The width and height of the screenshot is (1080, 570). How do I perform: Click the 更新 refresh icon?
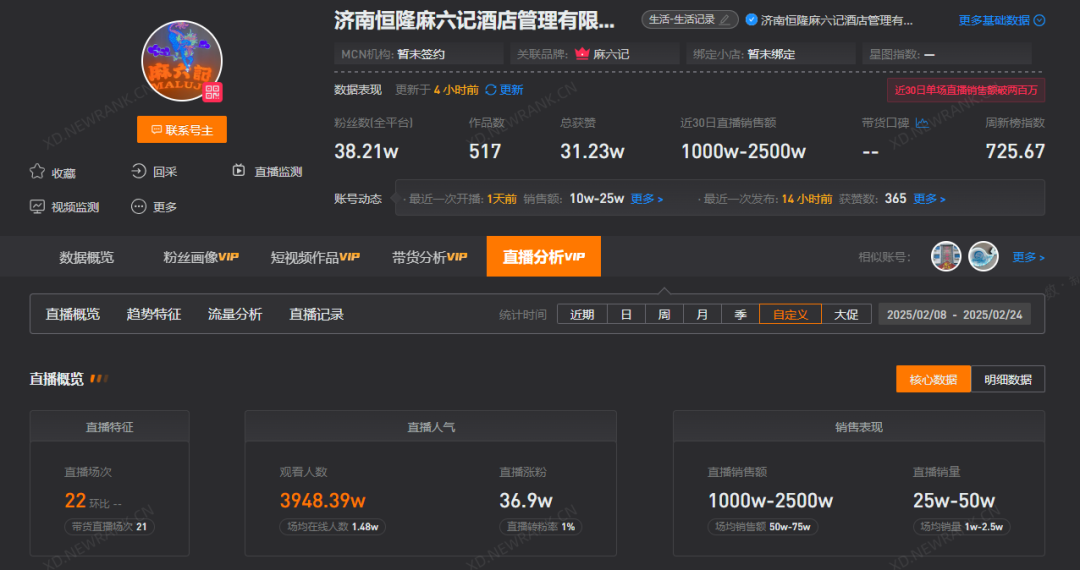(x=491, y=89)
